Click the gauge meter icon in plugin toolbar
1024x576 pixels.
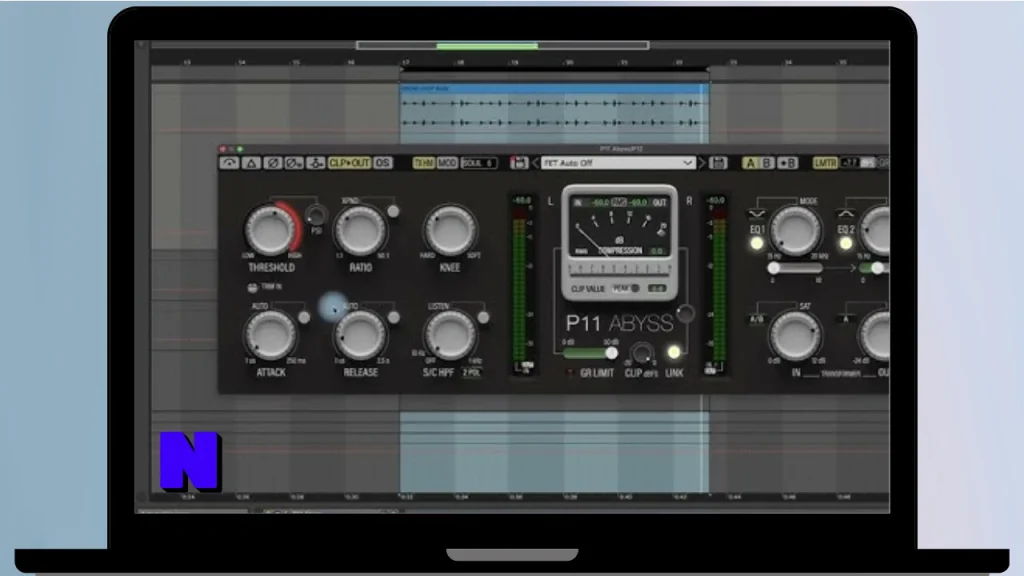pos(229,163)
